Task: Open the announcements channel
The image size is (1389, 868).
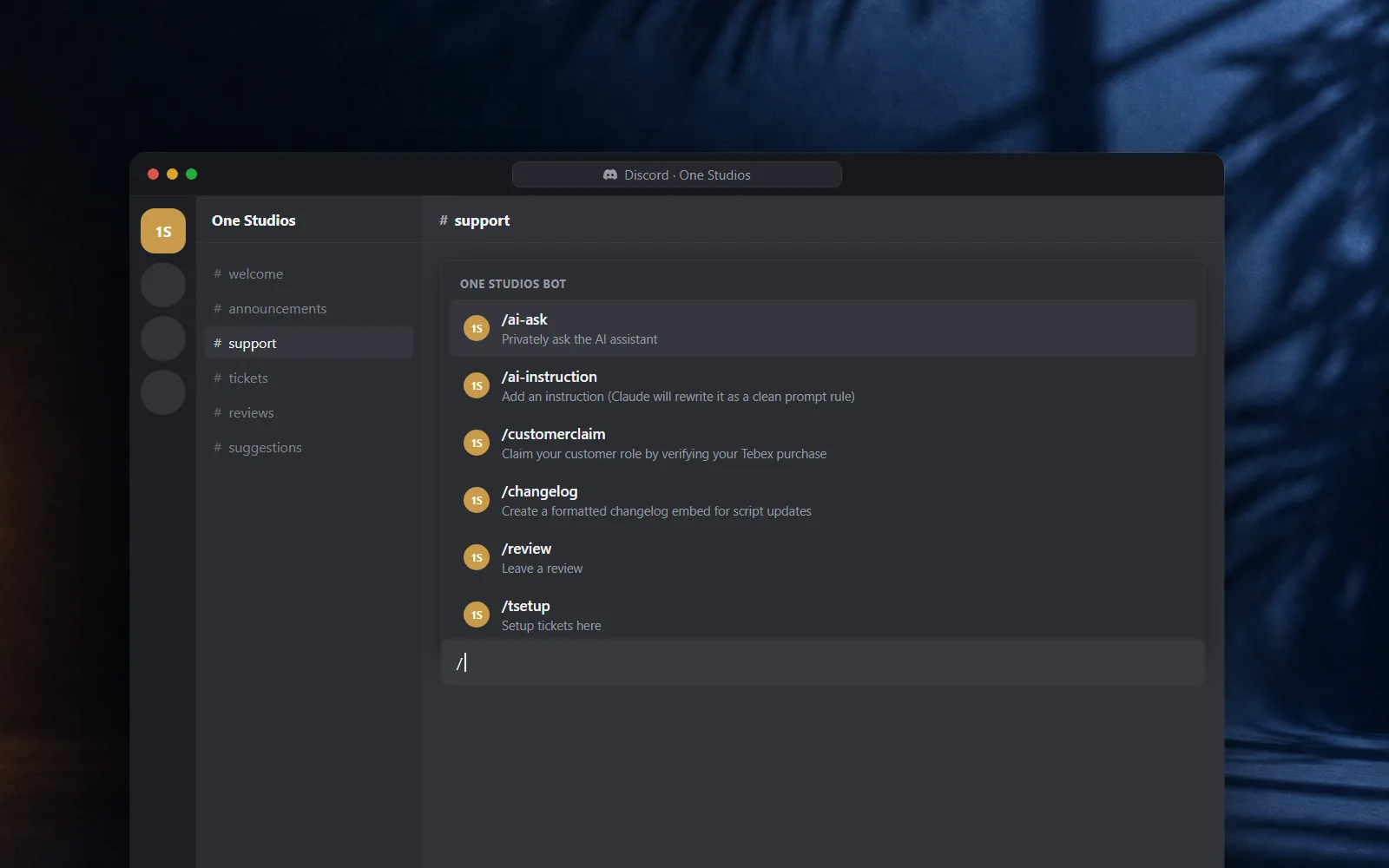Action: pyautogui.click(x=309, y=308)
